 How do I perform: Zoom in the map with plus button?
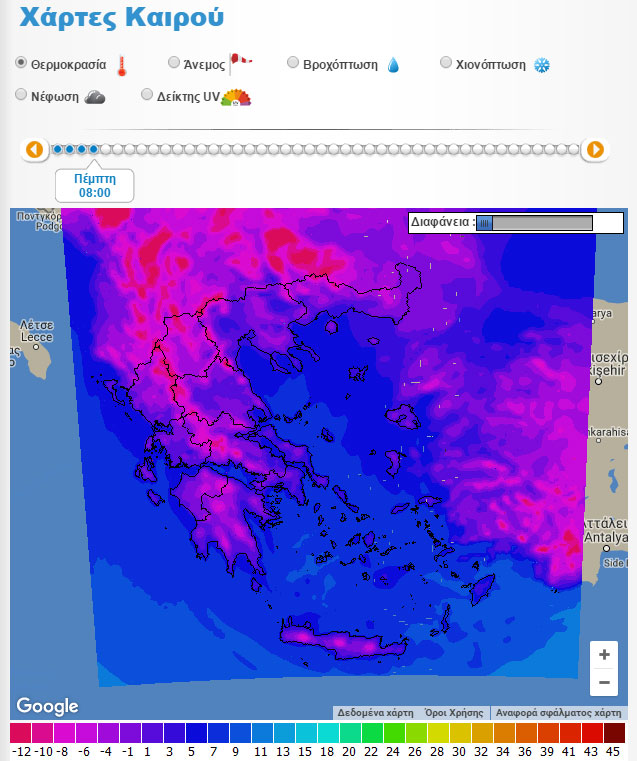pyautogui.click(x=604, y=655)
